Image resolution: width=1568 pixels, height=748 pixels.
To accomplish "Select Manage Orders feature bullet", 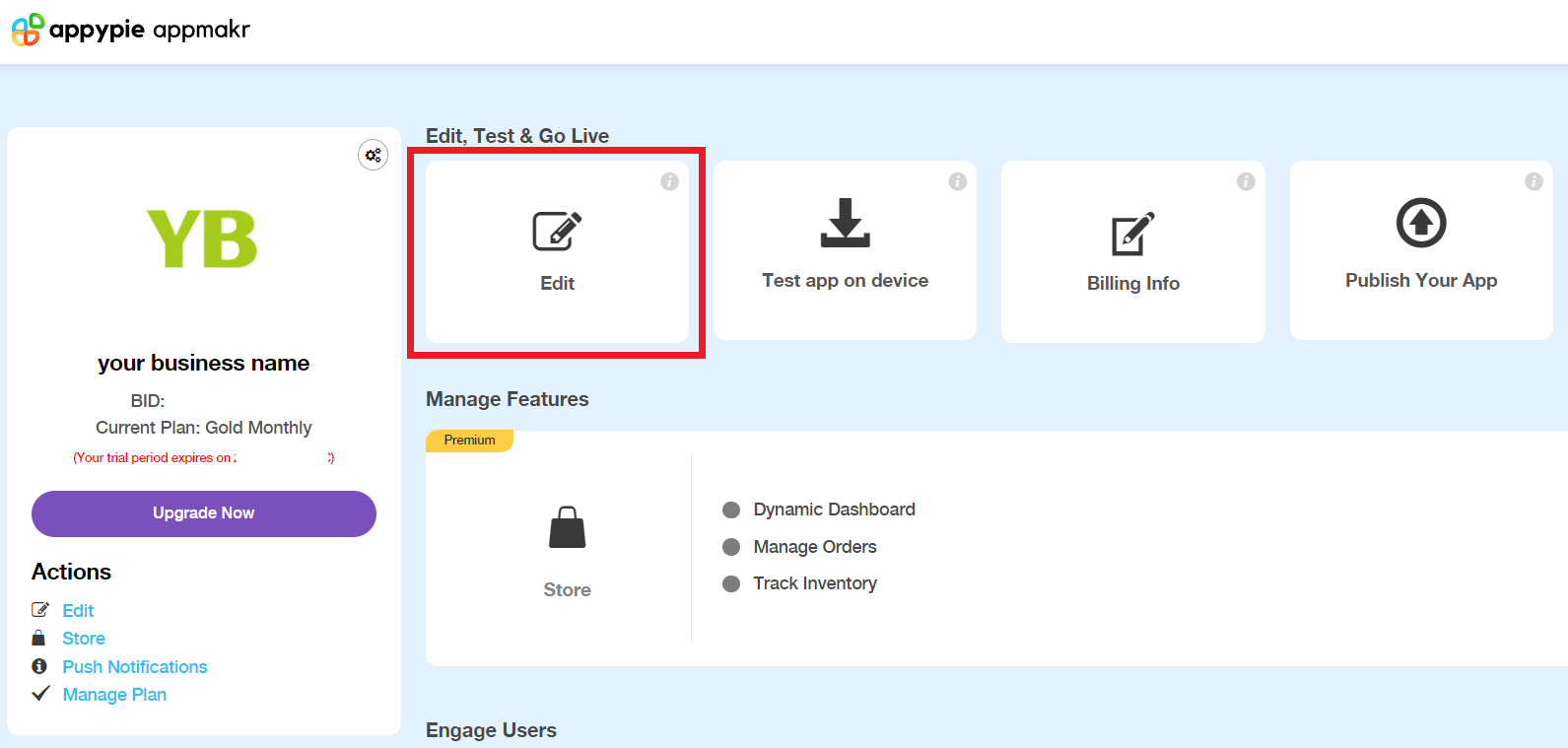I will pyautogui.click(x=731, y=547).
